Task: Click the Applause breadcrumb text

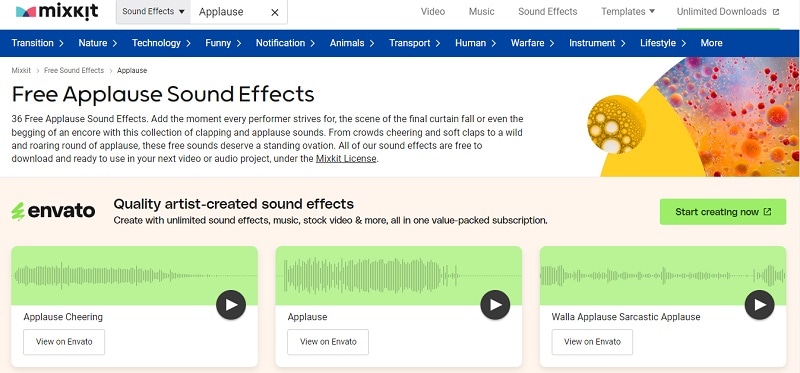Action: pyautogui.click(x=132, y=70)
